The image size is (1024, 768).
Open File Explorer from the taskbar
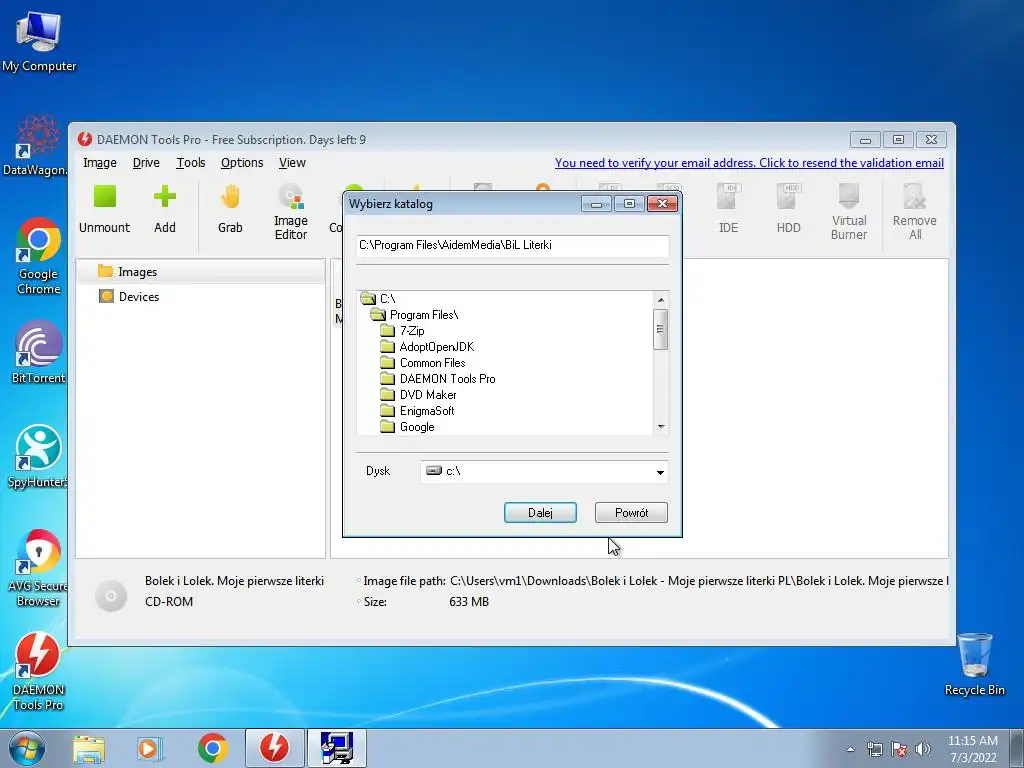click(89, 749)
